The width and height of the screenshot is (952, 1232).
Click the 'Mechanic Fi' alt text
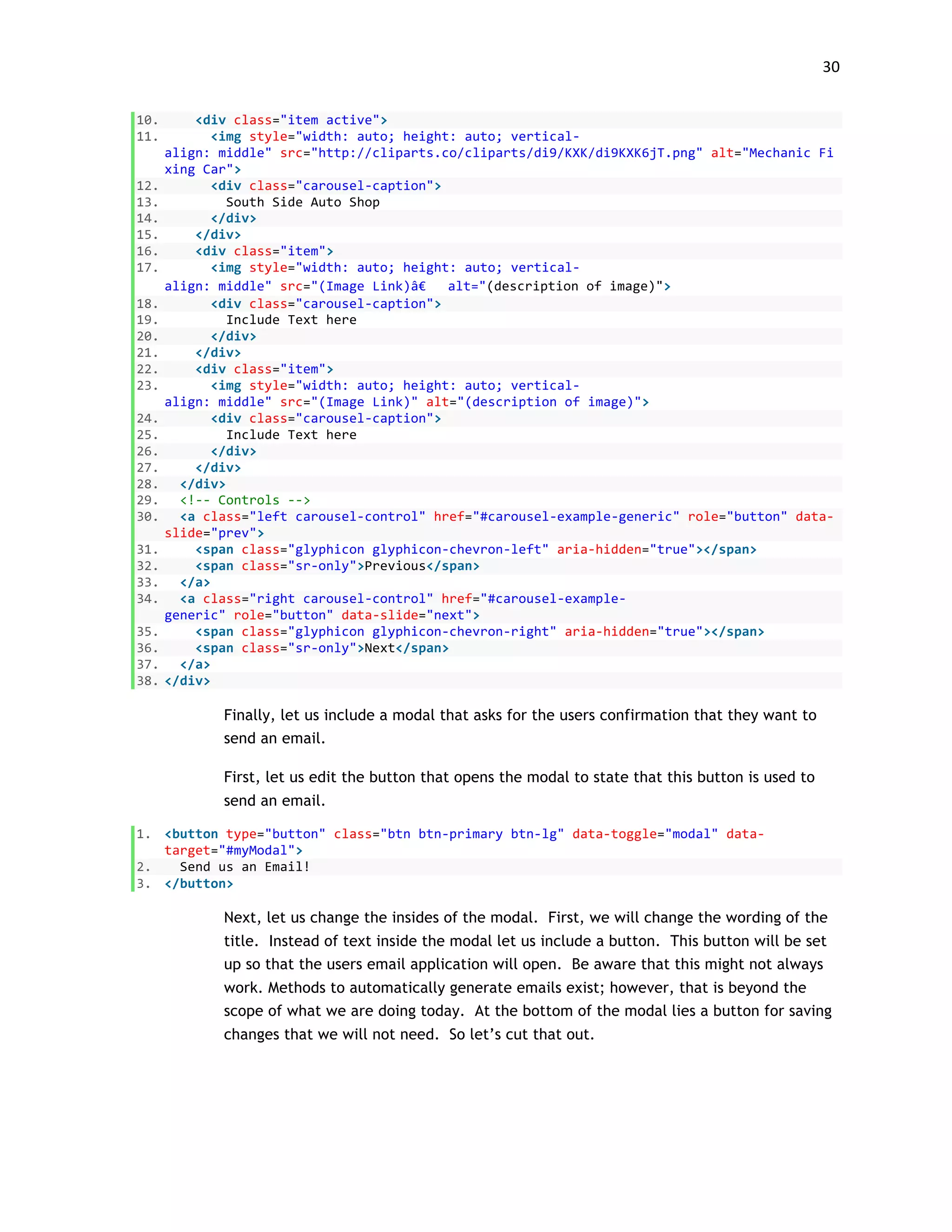791,153
